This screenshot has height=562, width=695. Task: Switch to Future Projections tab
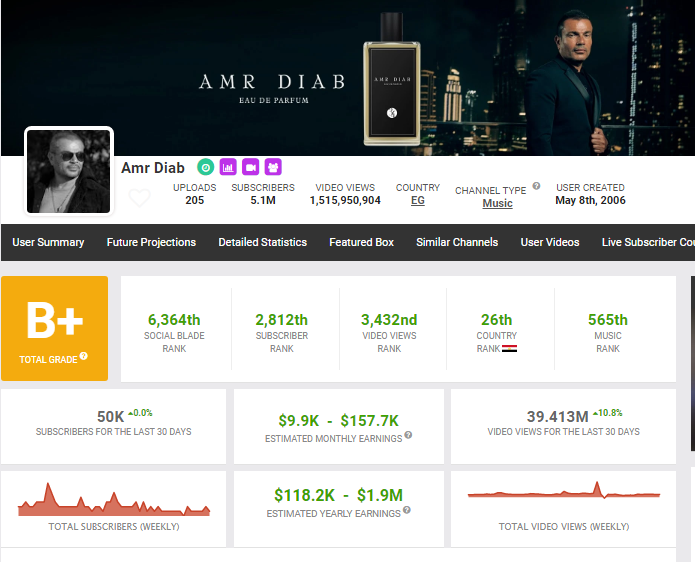click(x=151, y=242)
